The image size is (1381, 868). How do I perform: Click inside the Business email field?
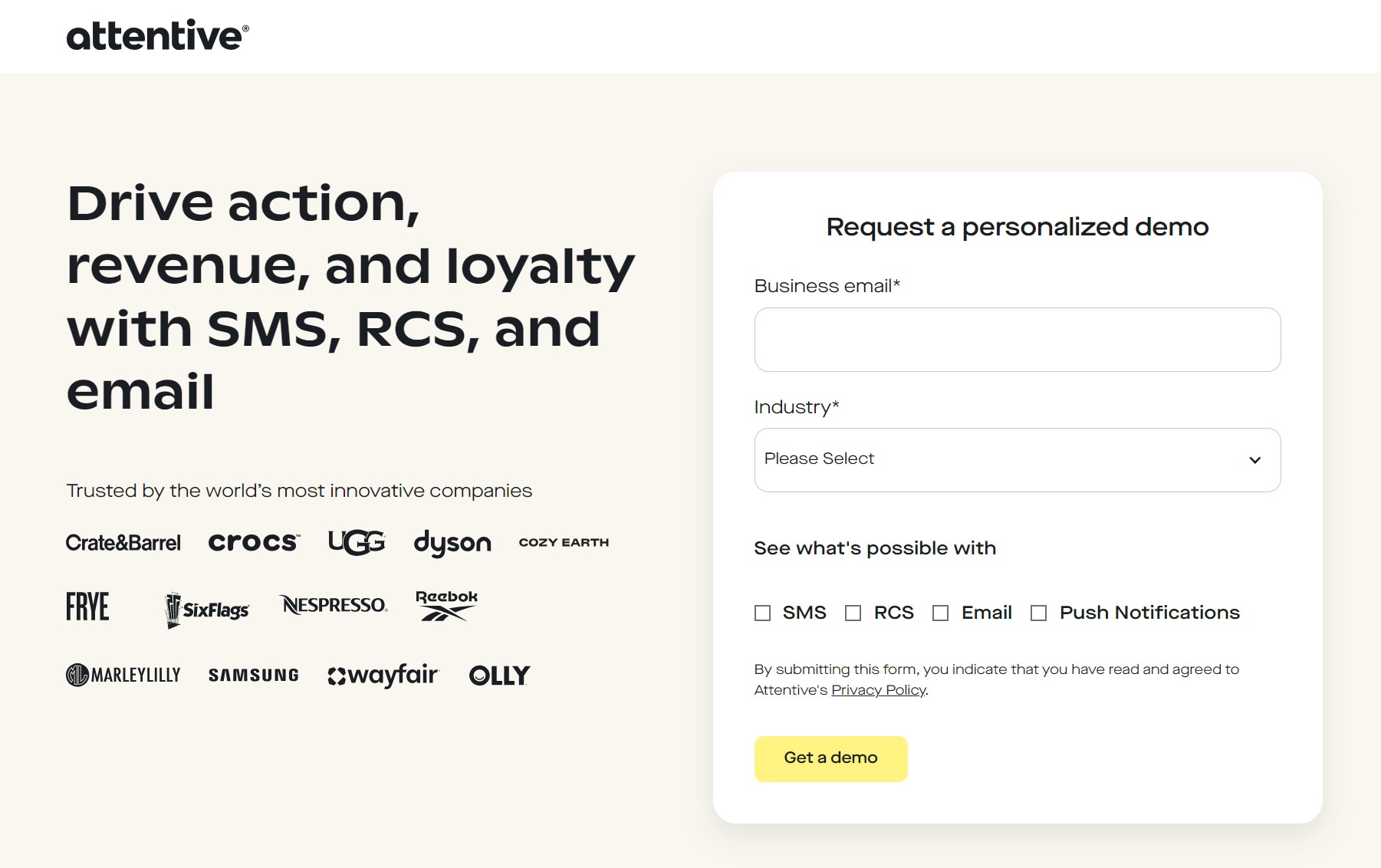(x=1018, y=340)
